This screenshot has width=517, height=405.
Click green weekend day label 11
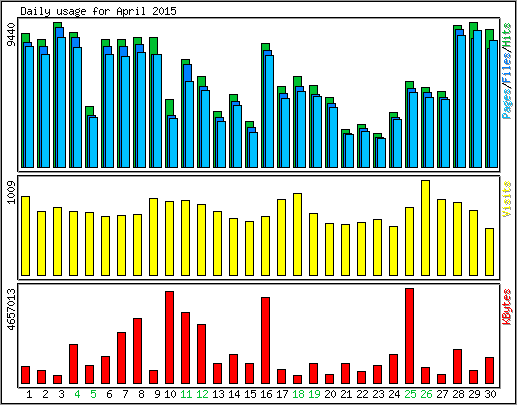(186, 394)
